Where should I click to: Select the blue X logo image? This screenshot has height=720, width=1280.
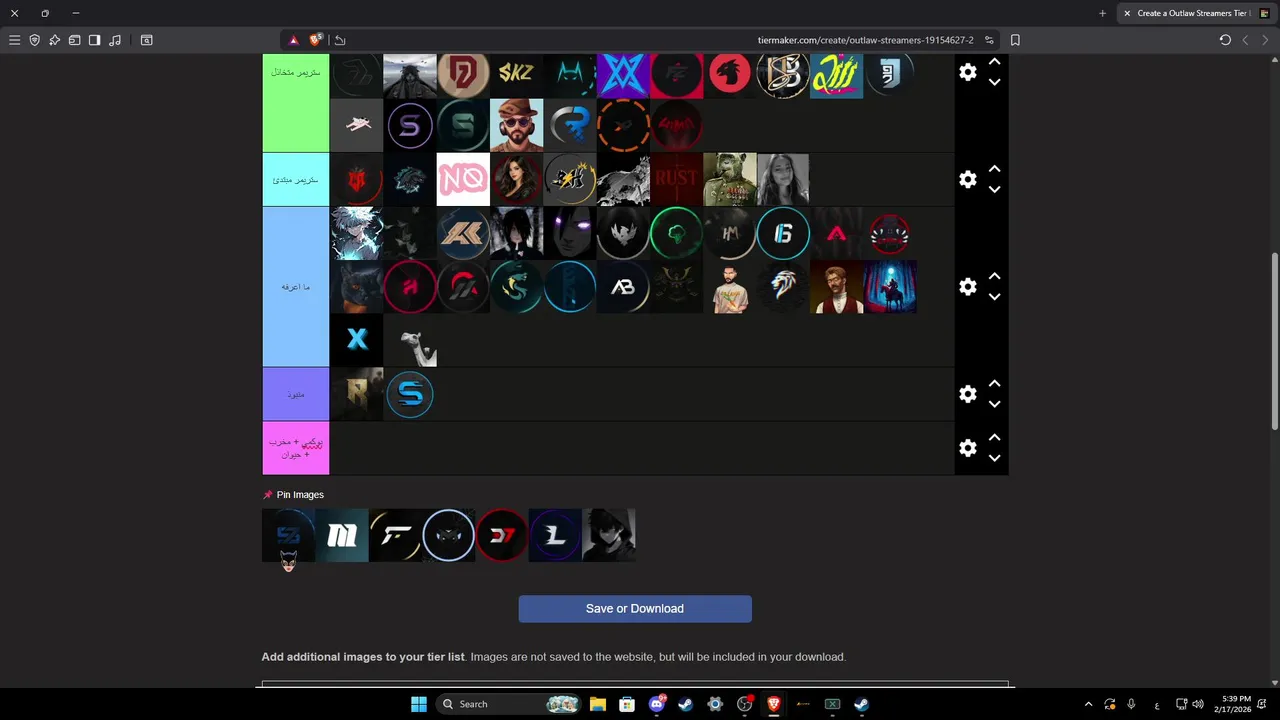(x=356, y=341)
